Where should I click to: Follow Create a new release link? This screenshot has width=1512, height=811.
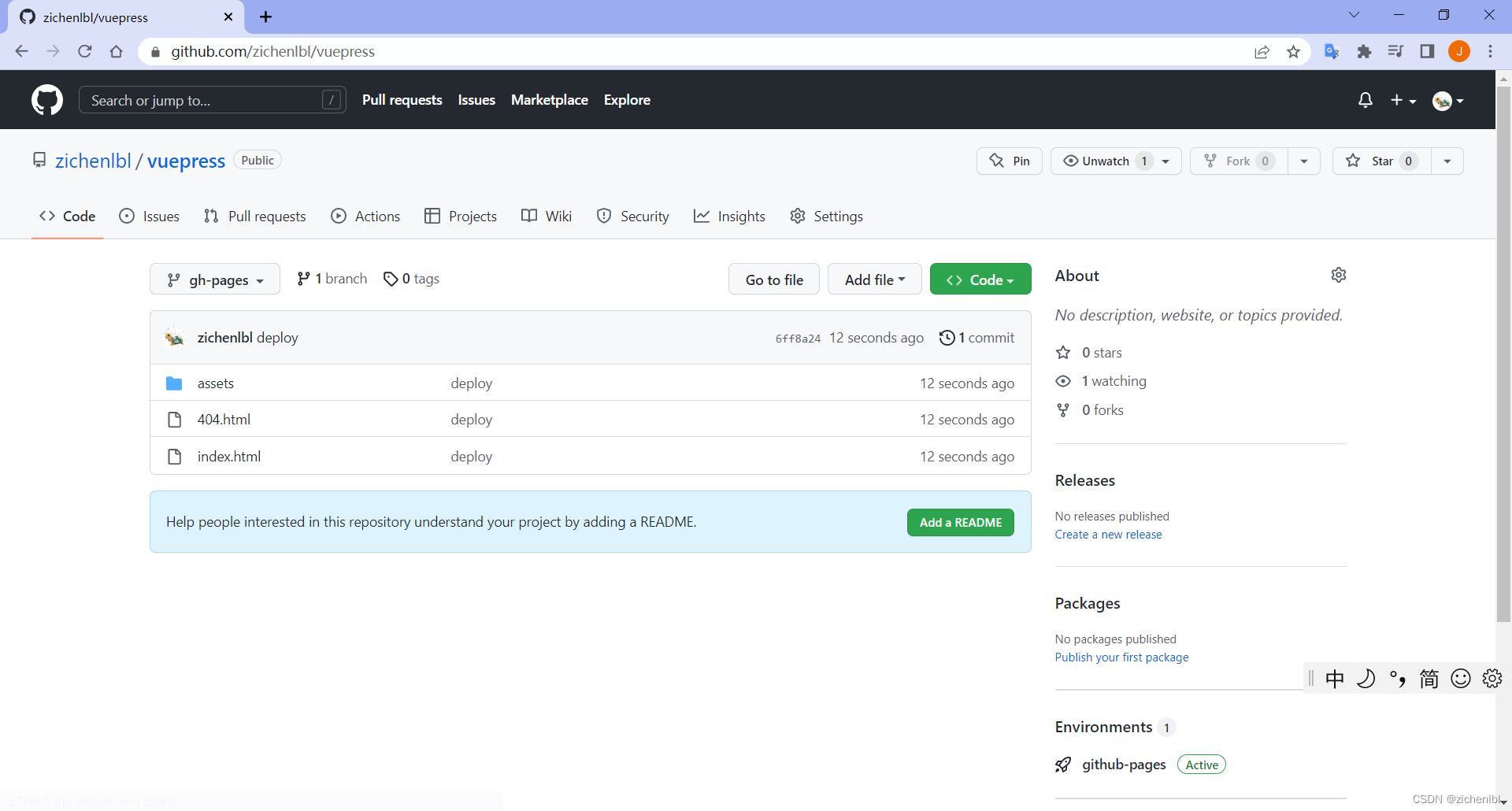[1108, 535]
